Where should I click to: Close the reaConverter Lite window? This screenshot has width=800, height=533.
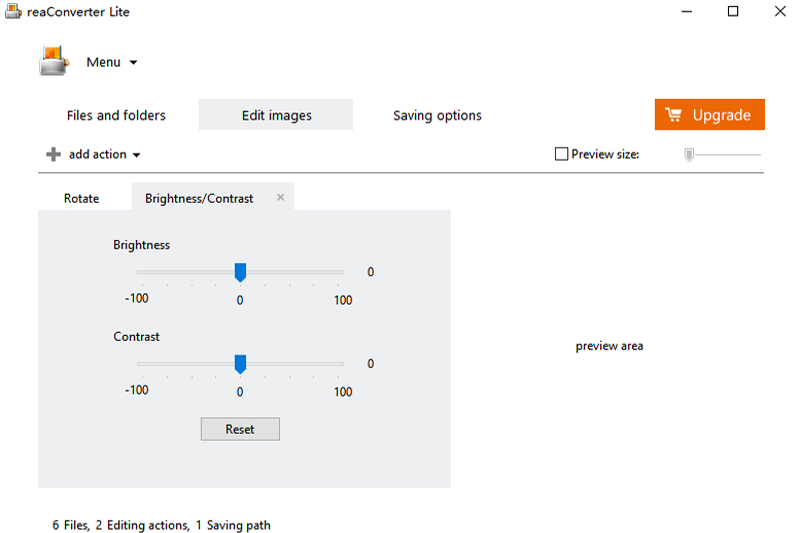(778, 12)
